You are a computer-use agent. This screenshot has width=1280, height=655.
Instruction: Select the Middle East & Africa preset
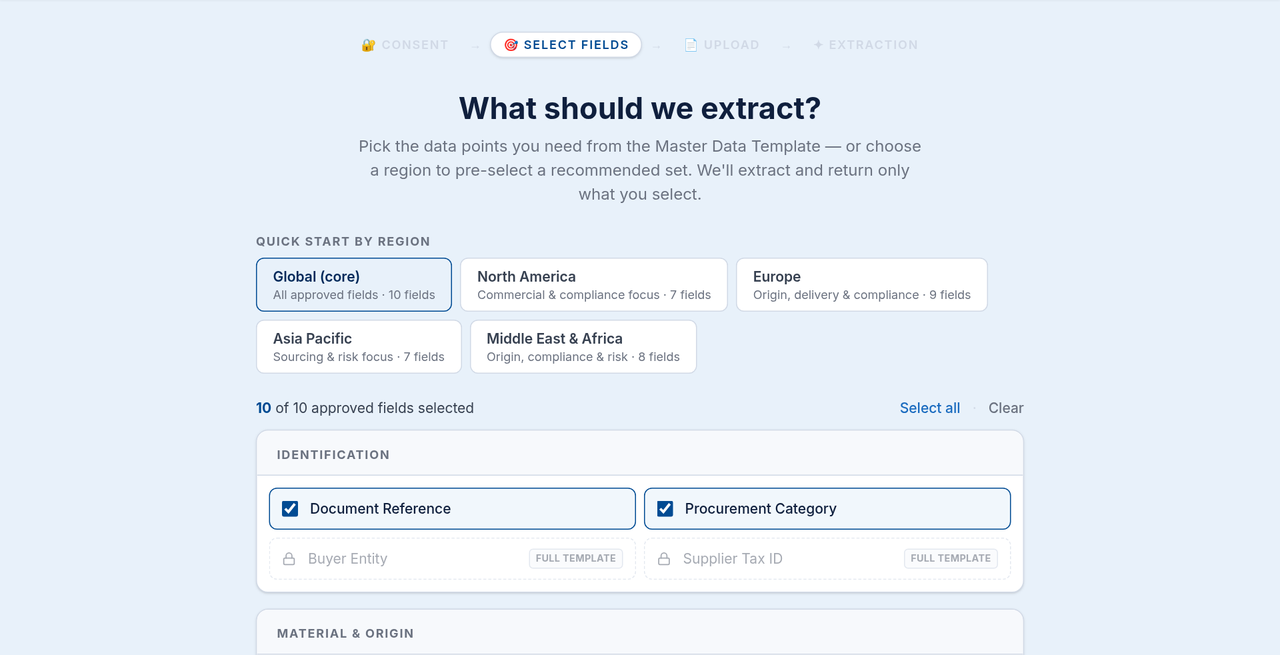coord(583,347)
